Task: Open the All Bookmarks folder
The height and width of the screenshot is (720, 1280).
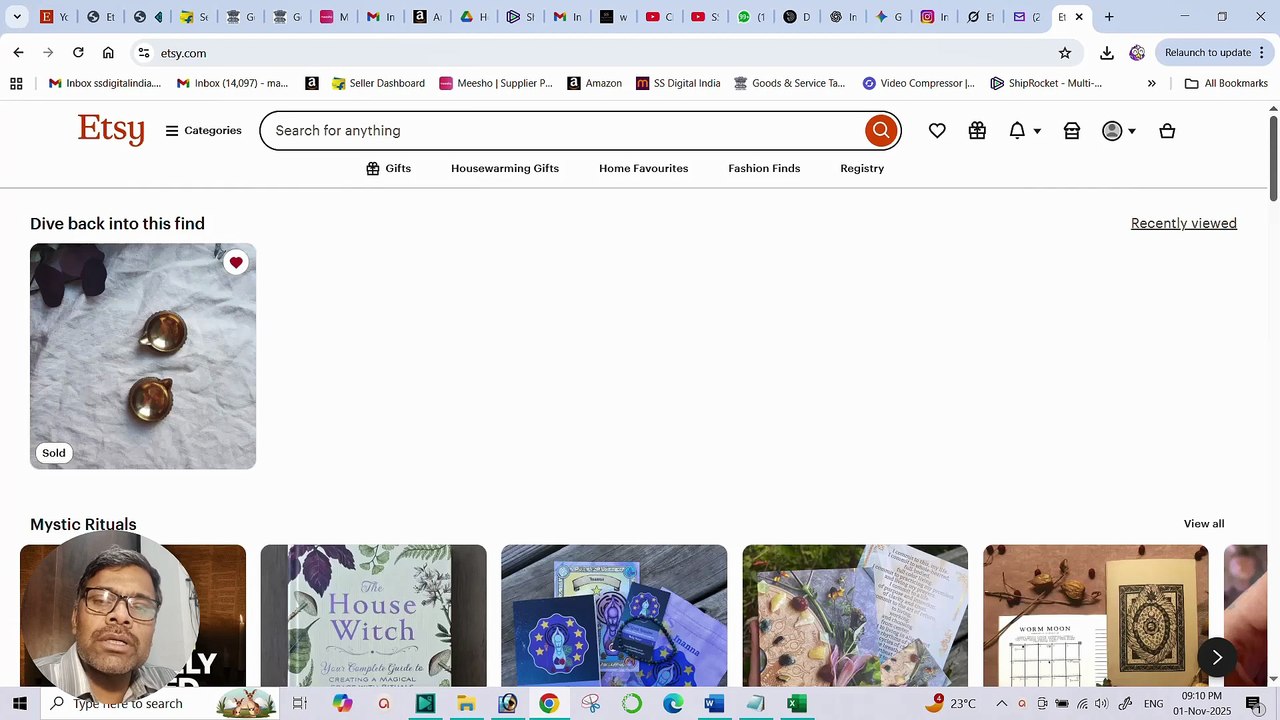Action: tap(1226, 83)
